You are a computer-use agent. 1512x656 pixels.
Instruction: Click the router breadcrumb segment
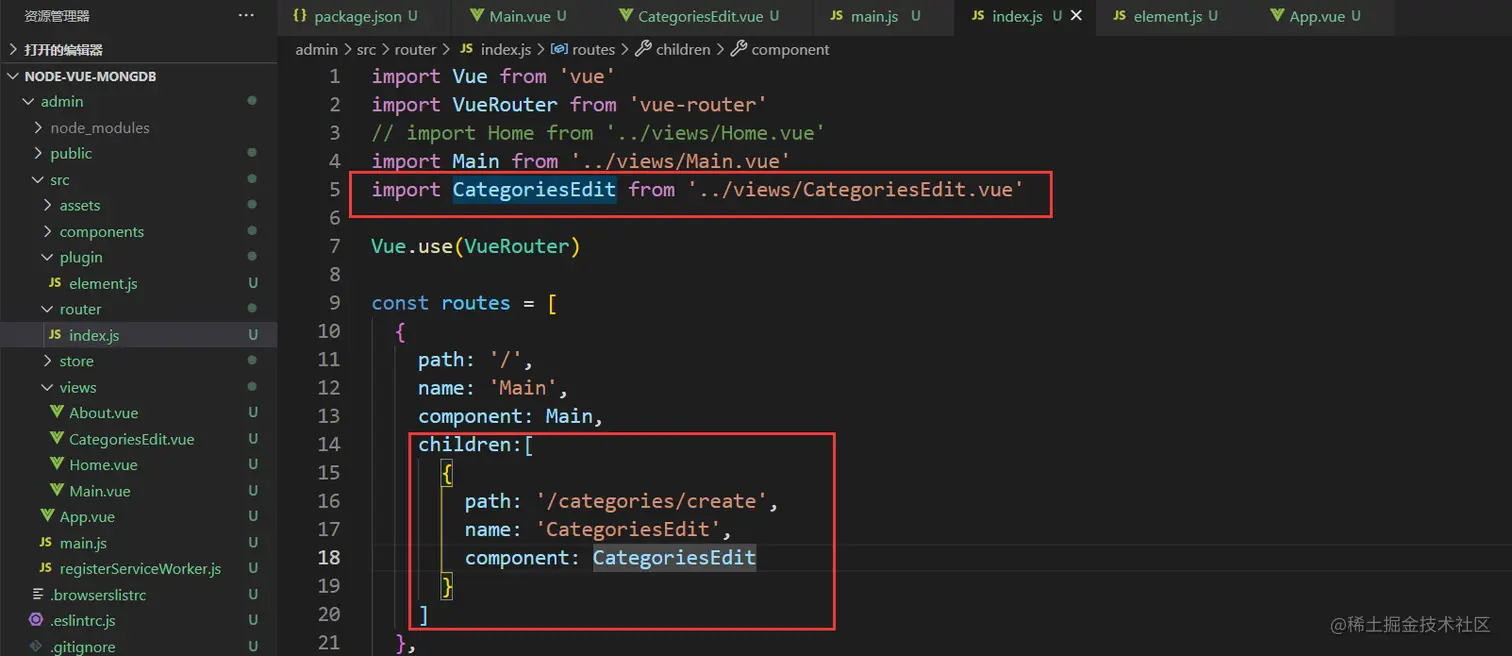tap(415, 49)
